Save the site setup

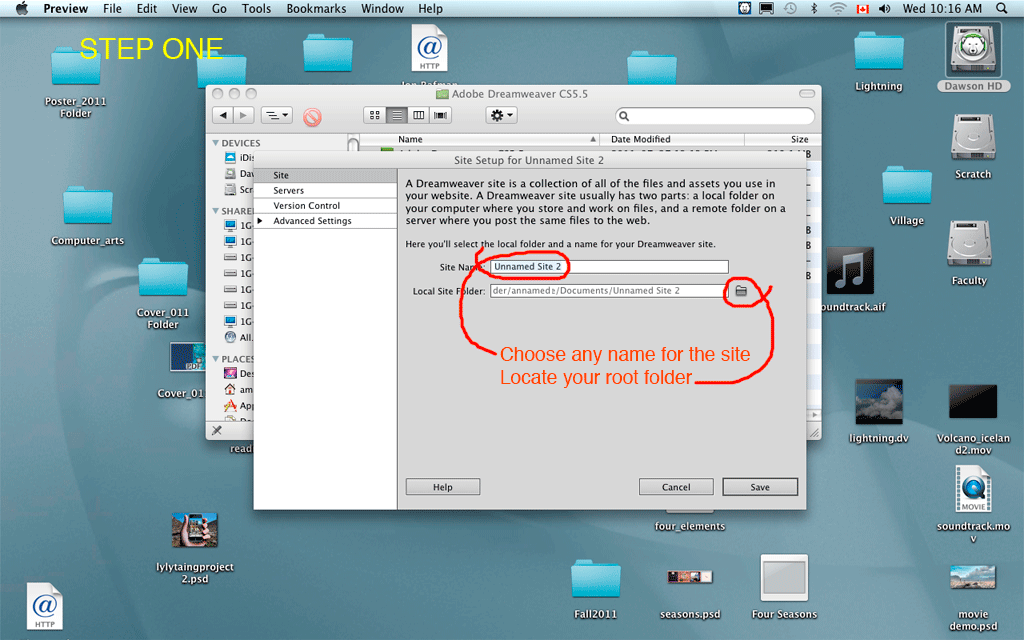pyautogui.click(x=760, y=487)
